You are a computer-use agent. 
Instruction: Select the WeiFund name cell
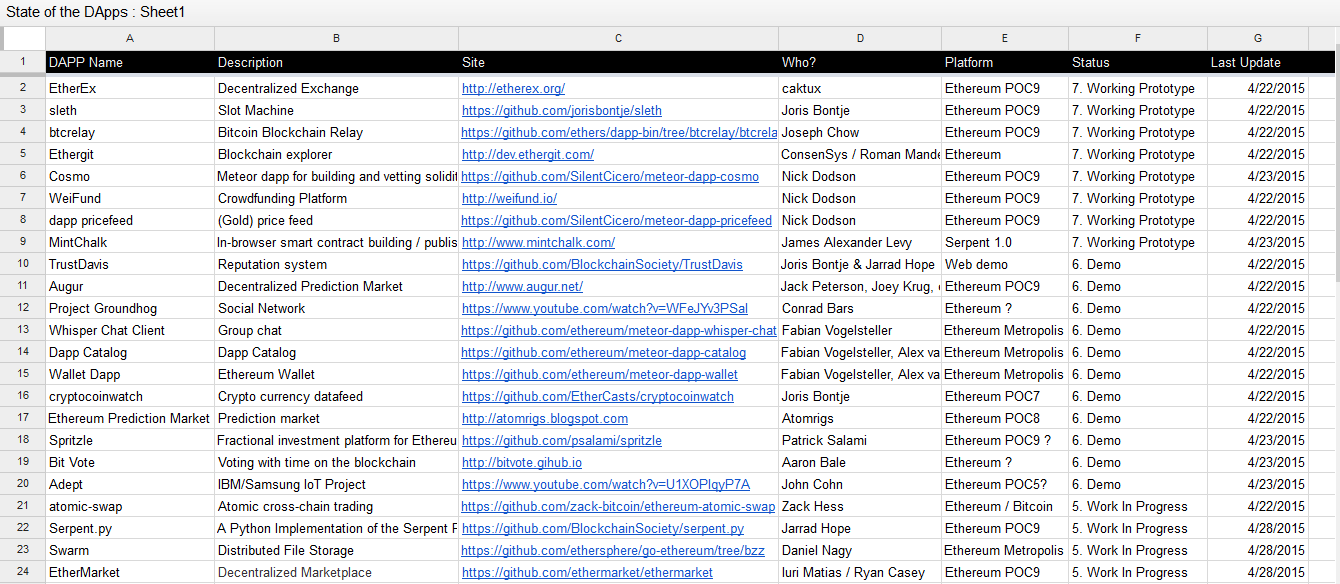tap(130, 198)
